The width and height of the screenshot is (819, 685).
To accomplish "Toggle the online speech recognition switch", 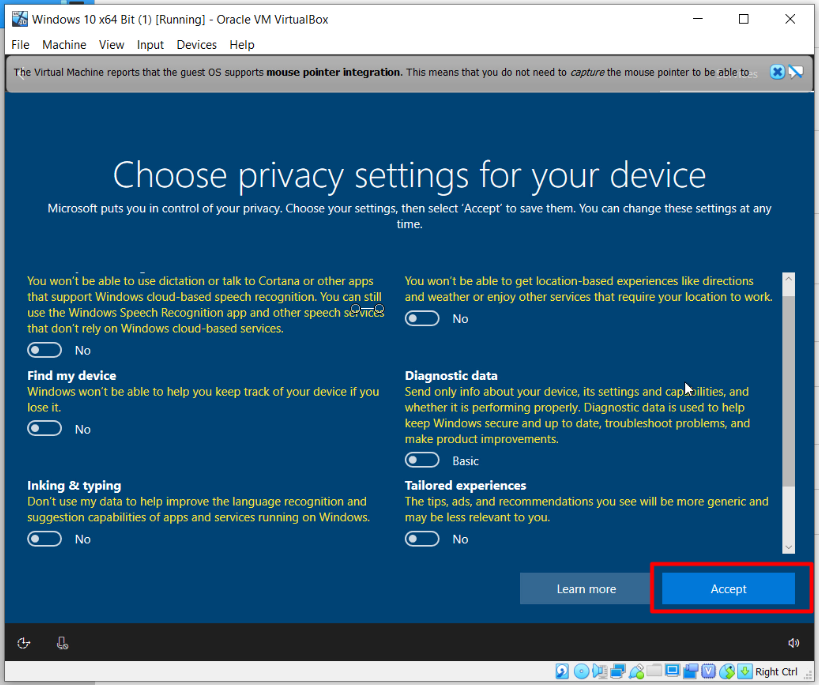I will click(x=44, y=350).
